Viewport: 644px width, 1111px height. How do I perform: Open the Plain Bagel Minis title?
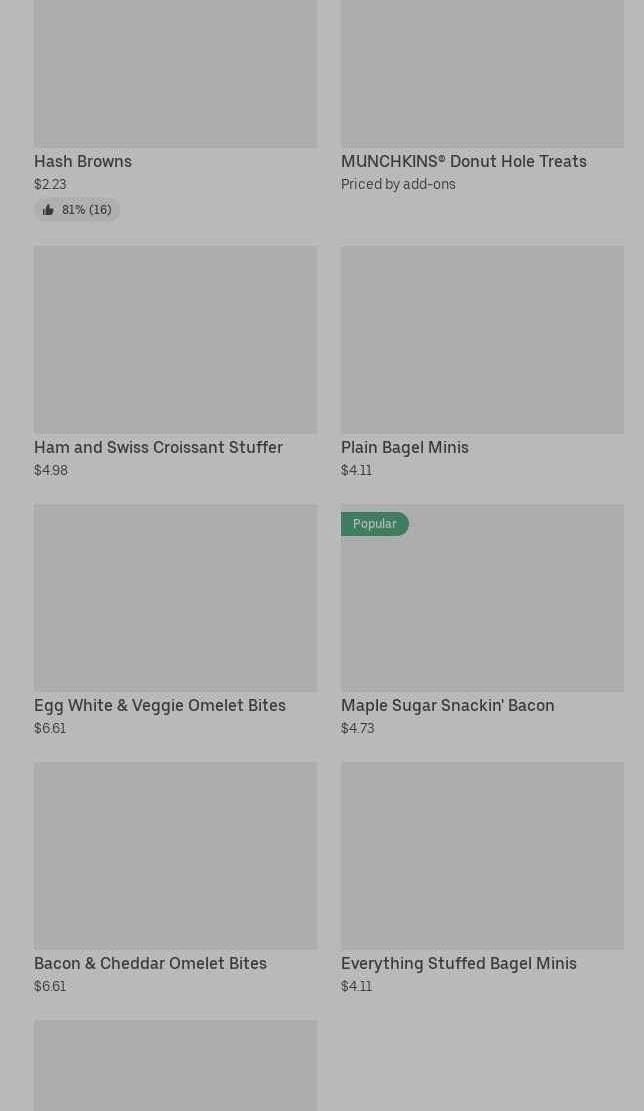(405, 448)
